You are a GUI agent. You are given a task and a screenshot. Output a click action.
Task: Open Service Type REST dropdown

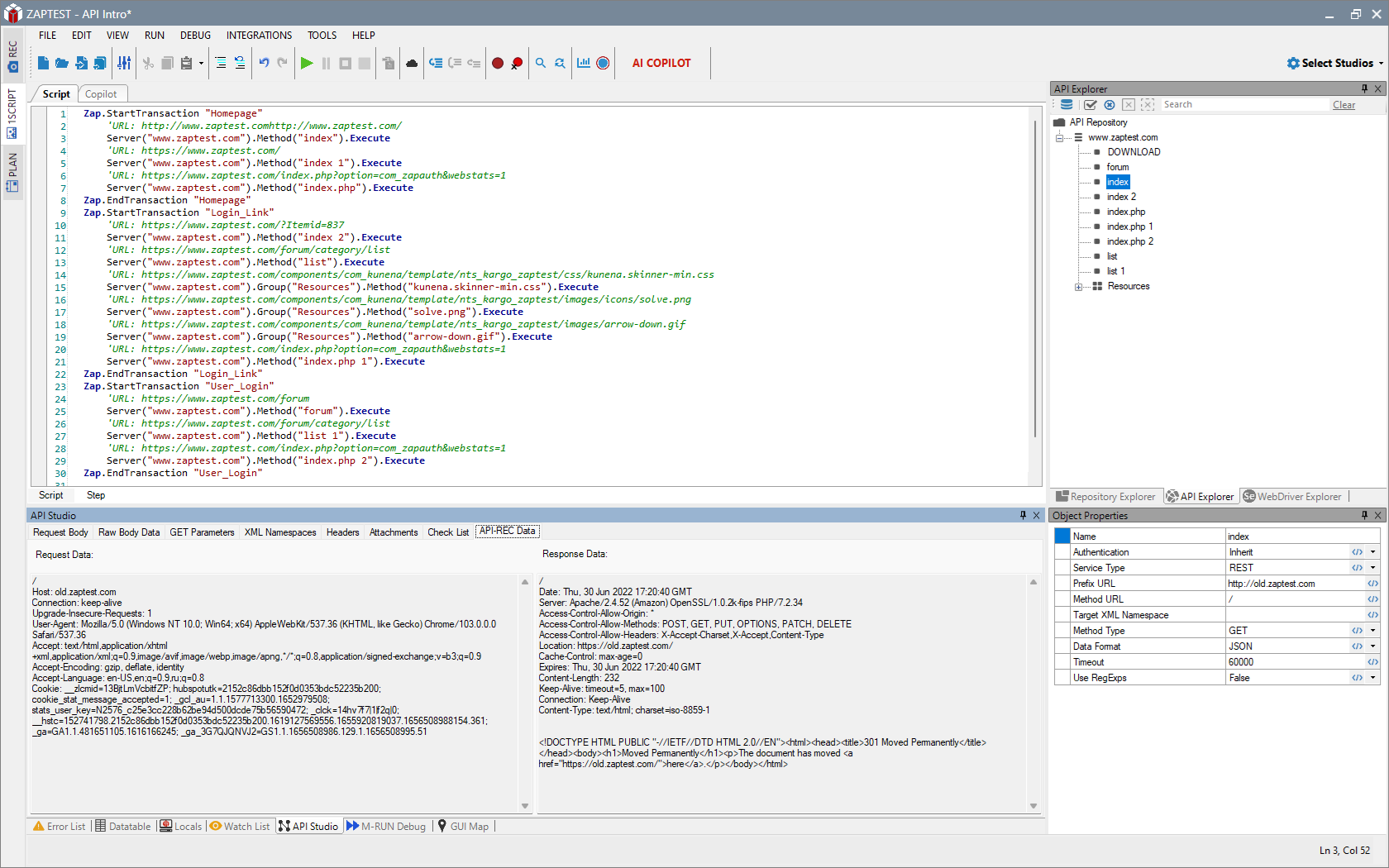pyautogui.click(x=1373, y=568)
